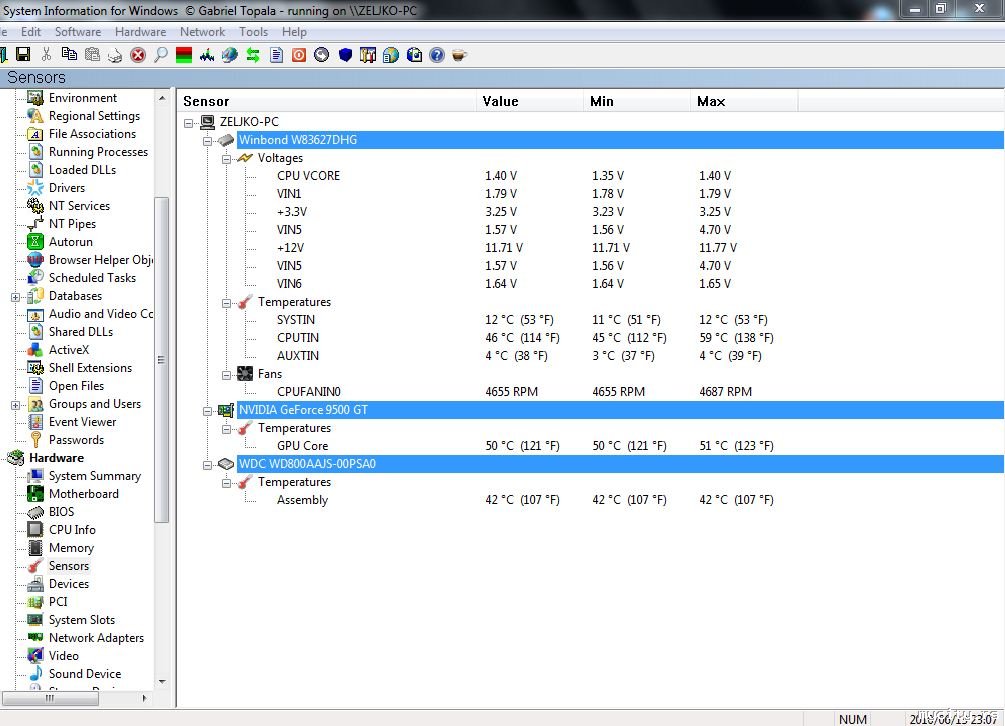This screenshot has width=1005, height=726.
Task: Click the magnifying glass Find icon
Action: click(x=160, y=55)
